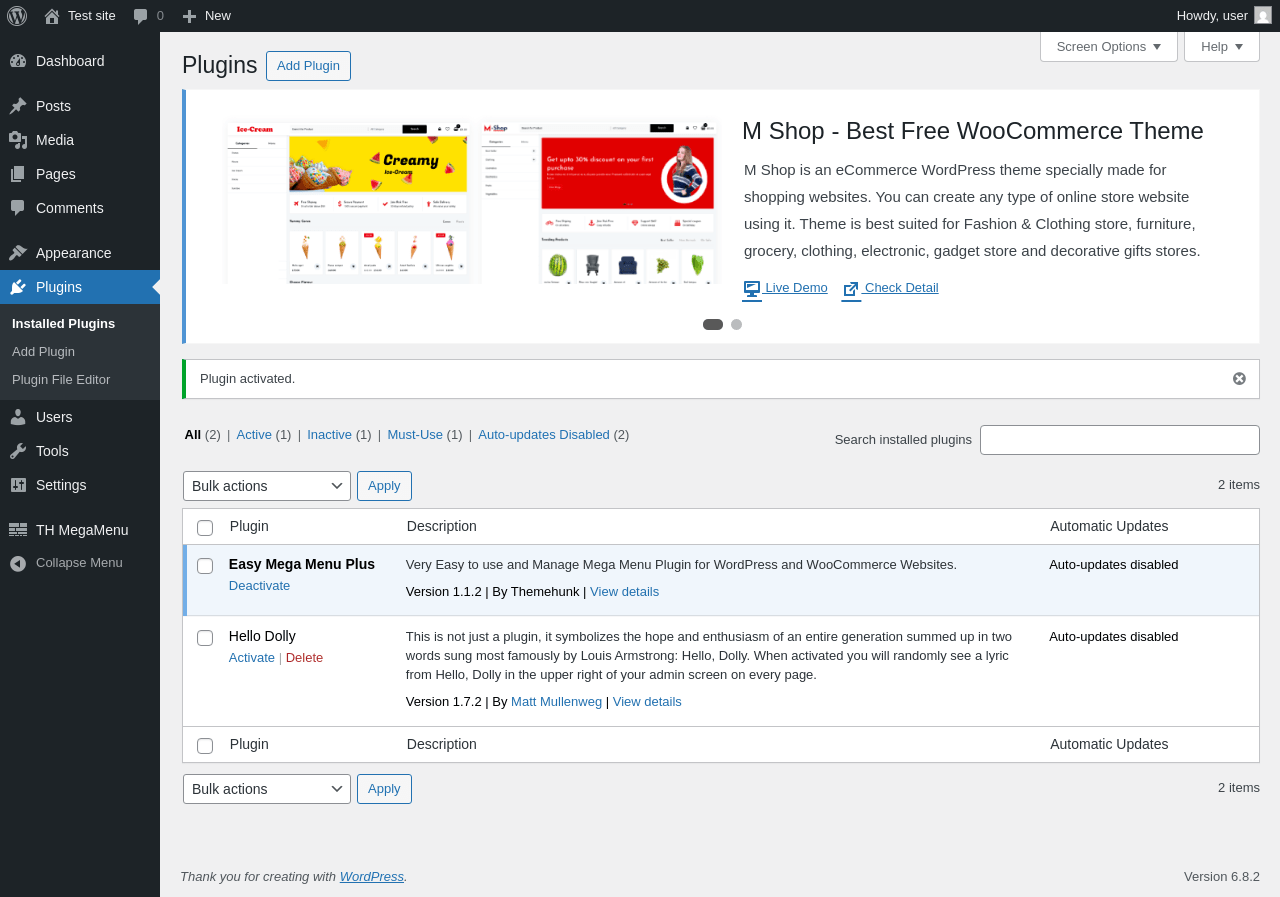The image size is (1280, 897).
Task: Open comments bubble icon in admin bar
Action: click(141, 16)
